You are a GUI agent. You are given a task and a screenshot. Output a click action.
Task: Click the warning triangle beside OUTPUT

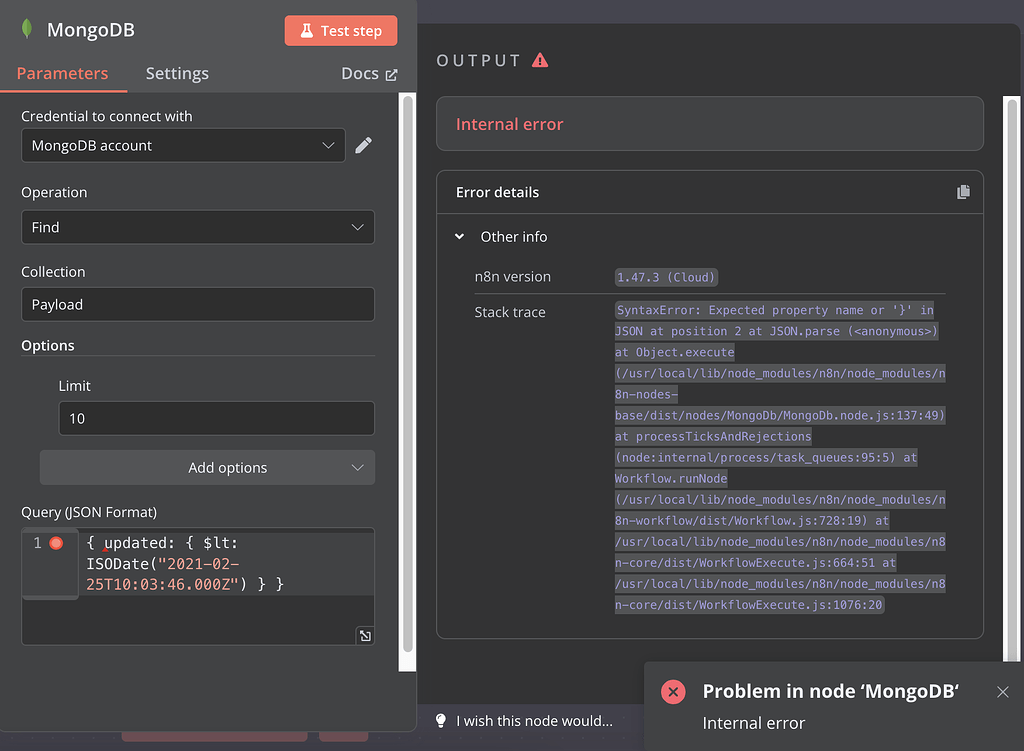(541, 59)
